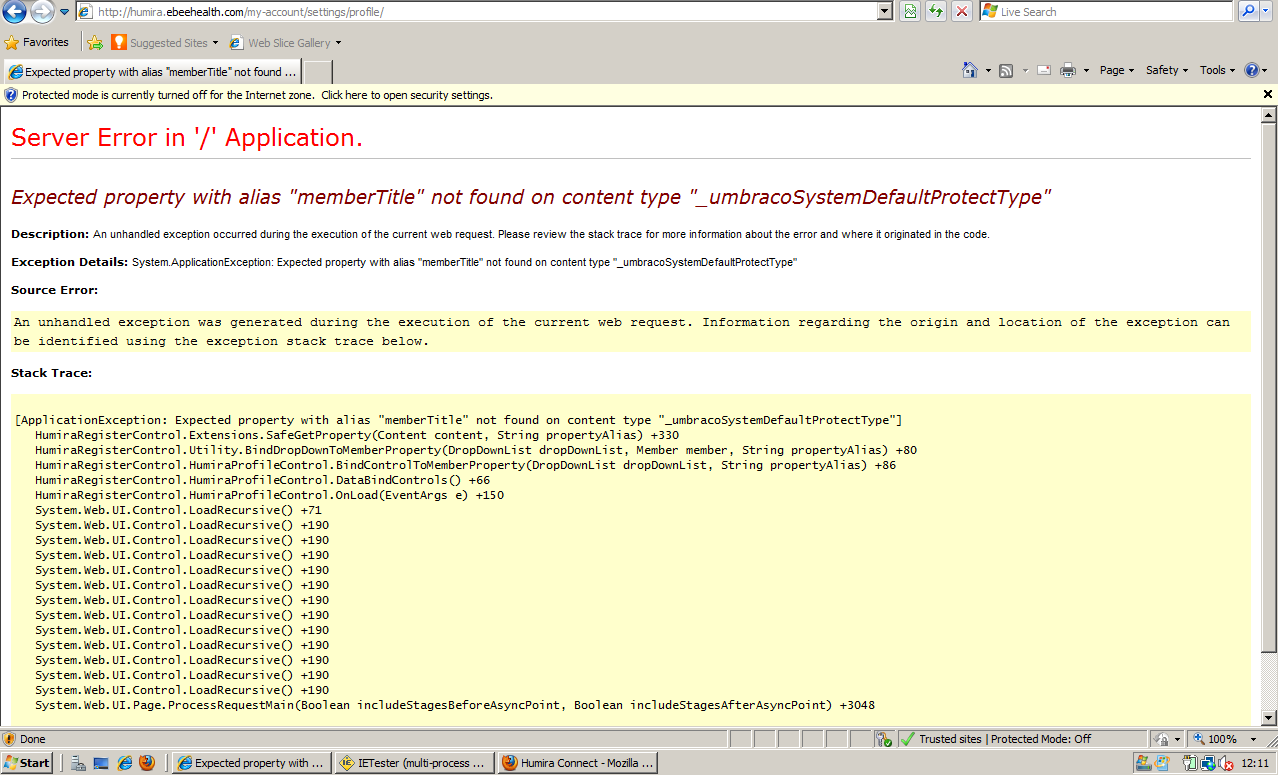
Task: Launch Firefox from Quick Launch
Action: tap(147, 763)
